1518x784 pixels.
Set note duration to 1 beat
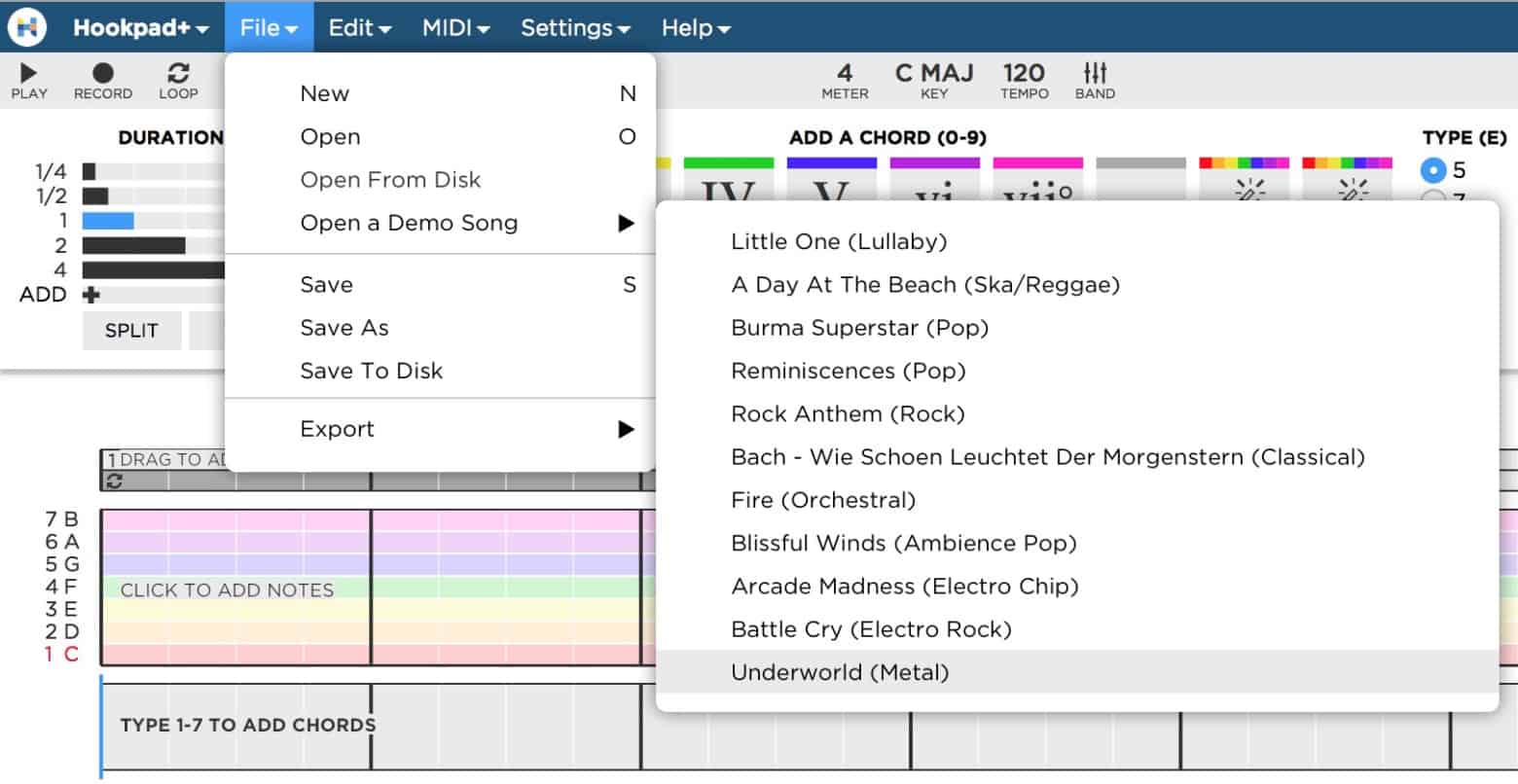(x=109, y=220)
